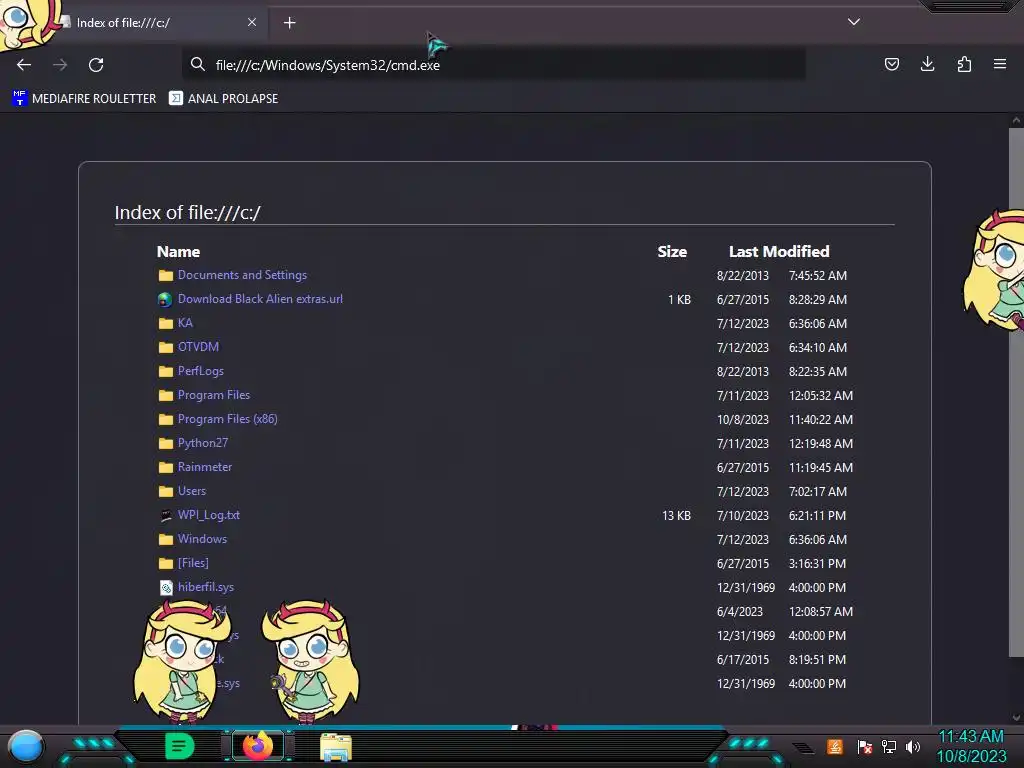Open the second bookmark in the bookmarks toolbar
The image size is (1024, 768).
pos(223,99)
